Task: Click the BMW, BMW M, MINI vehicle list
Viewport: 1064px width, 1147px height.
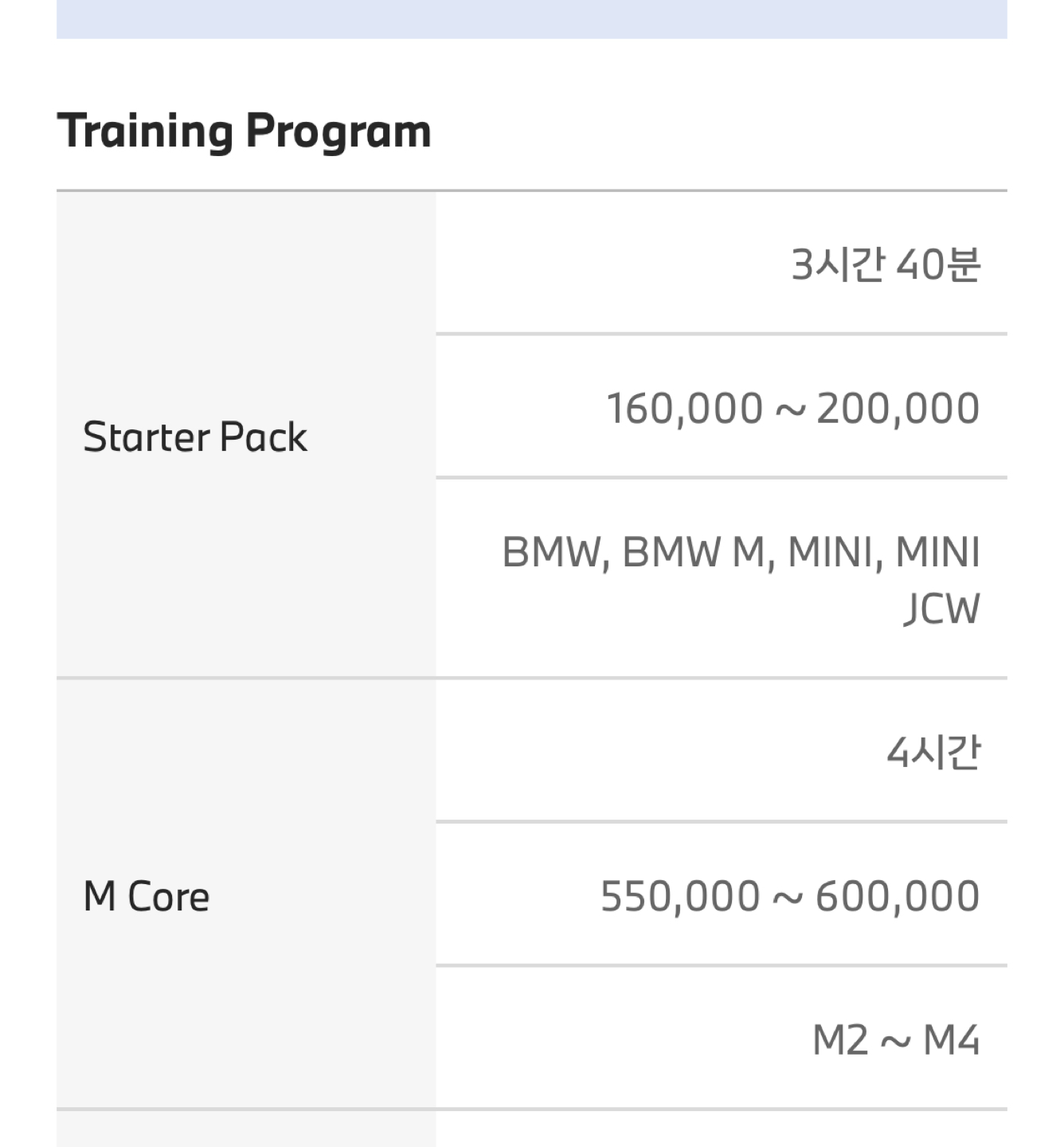Action: [x=740, y=552]
